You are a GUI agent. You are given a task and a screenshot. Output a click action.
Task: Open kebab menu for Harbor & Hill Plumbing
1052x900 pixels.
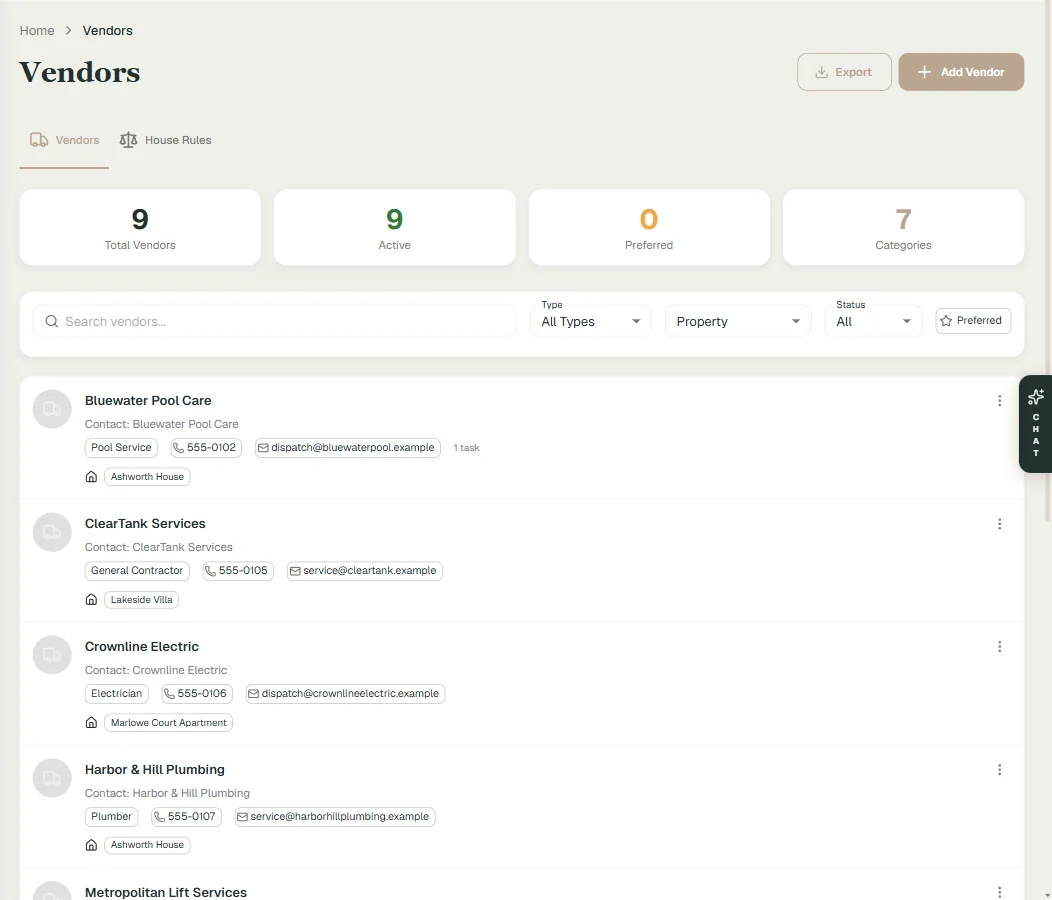click(x=999, y=770)
